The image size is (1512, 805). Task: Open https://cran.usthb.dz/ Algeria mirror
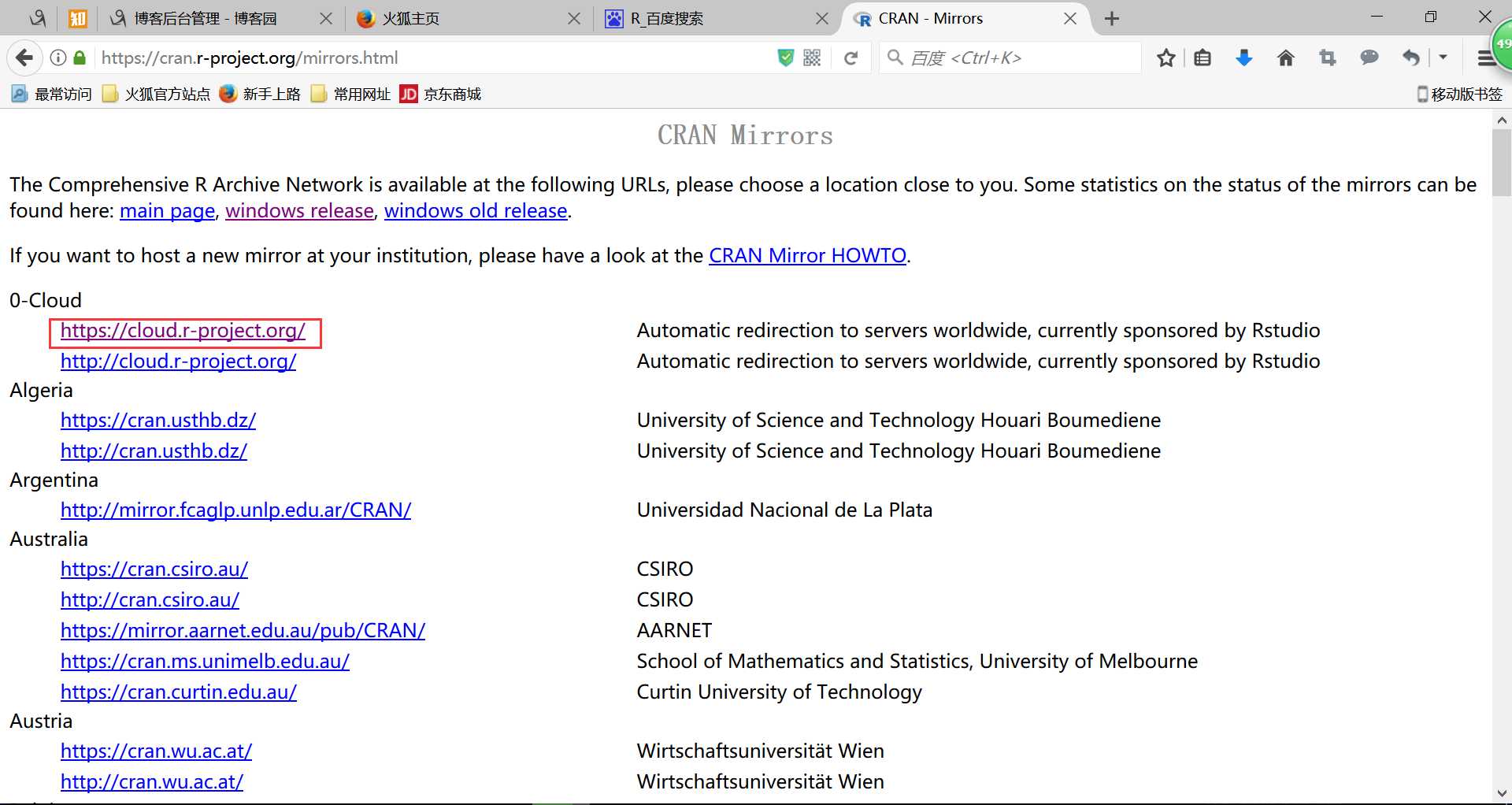coord(158,421)
